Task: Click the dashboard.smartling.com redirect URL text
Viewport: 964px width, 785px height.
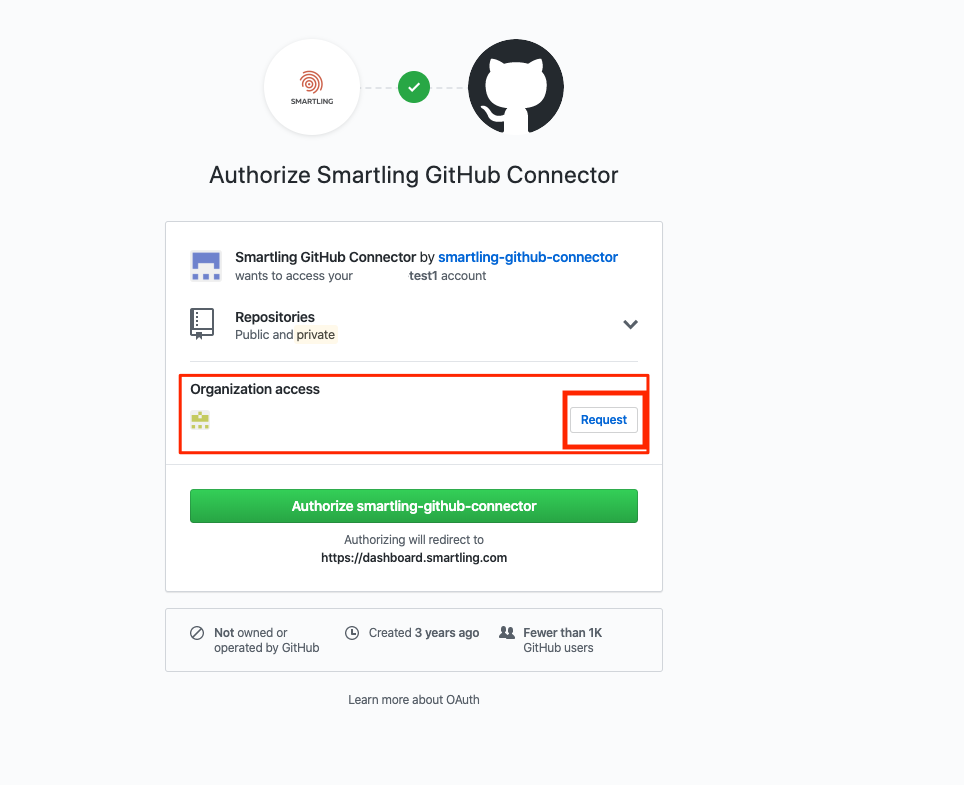Action: tap(414, 558)
